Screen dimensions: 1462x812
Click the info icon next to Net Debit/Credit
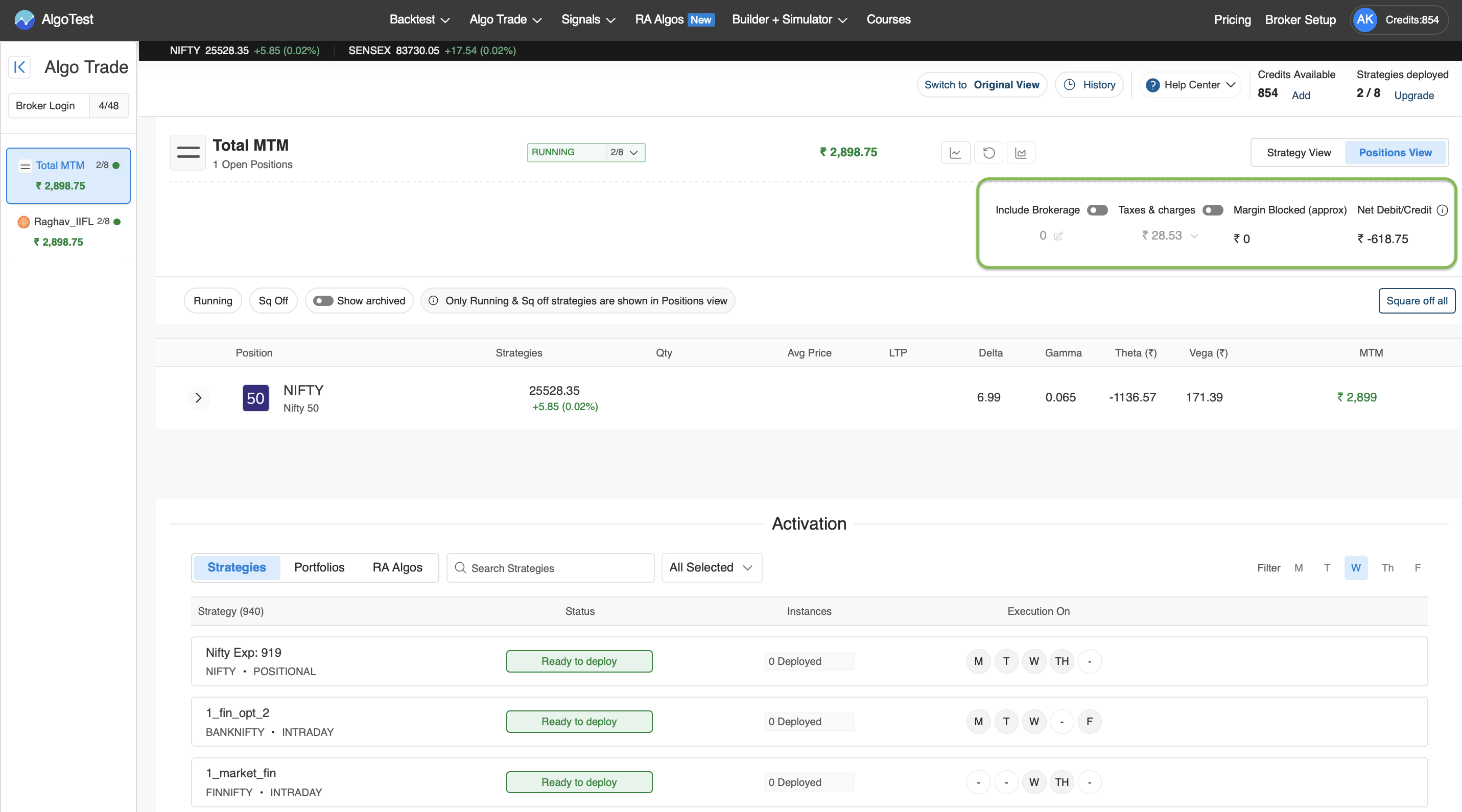point(1443,209)
